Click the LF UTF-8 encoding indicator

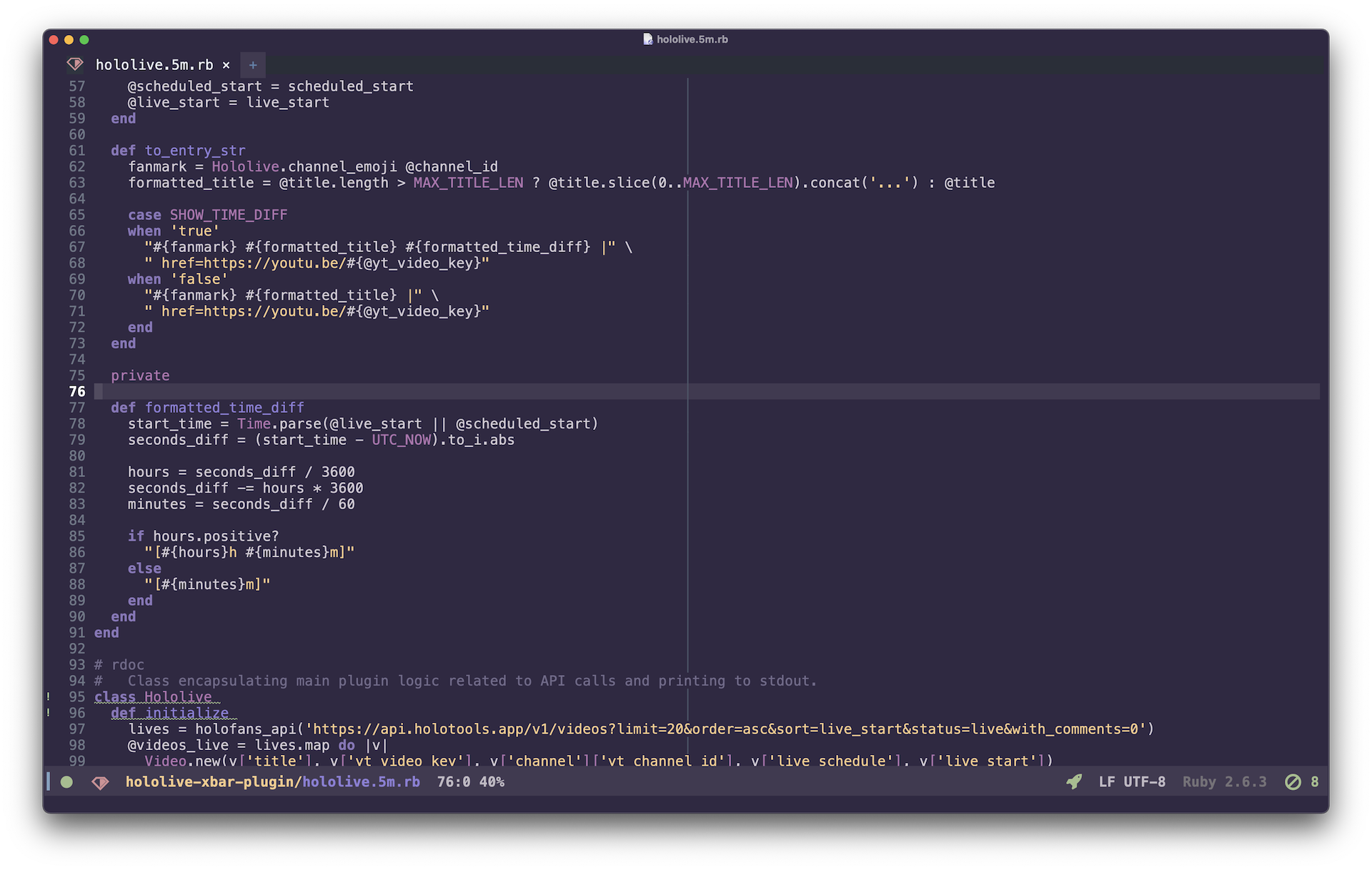(1132, 782)
